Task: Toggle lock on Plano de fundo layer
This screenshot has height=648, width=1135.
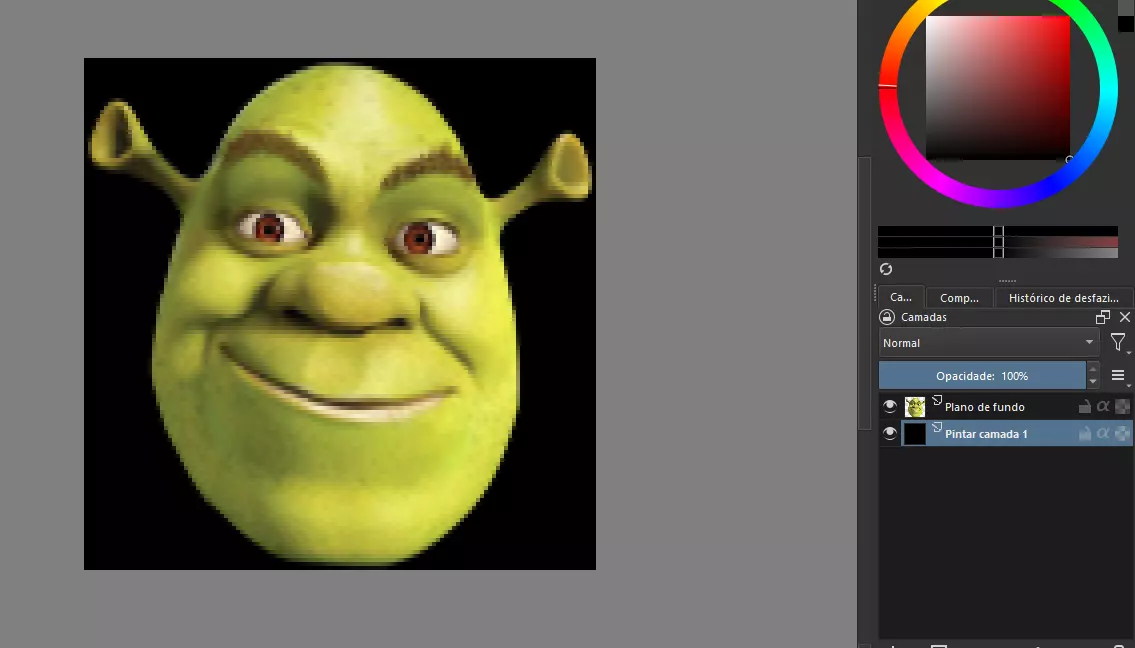Action: tap(1084, 407)
